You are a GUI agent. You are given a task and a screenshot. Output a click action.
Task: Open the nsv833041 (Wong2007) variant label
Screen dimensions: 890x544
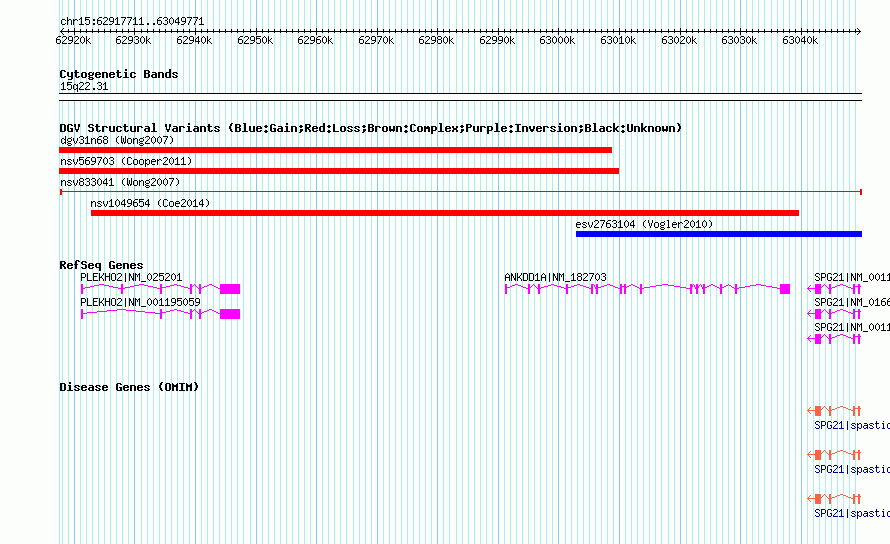tap(120, 182)
